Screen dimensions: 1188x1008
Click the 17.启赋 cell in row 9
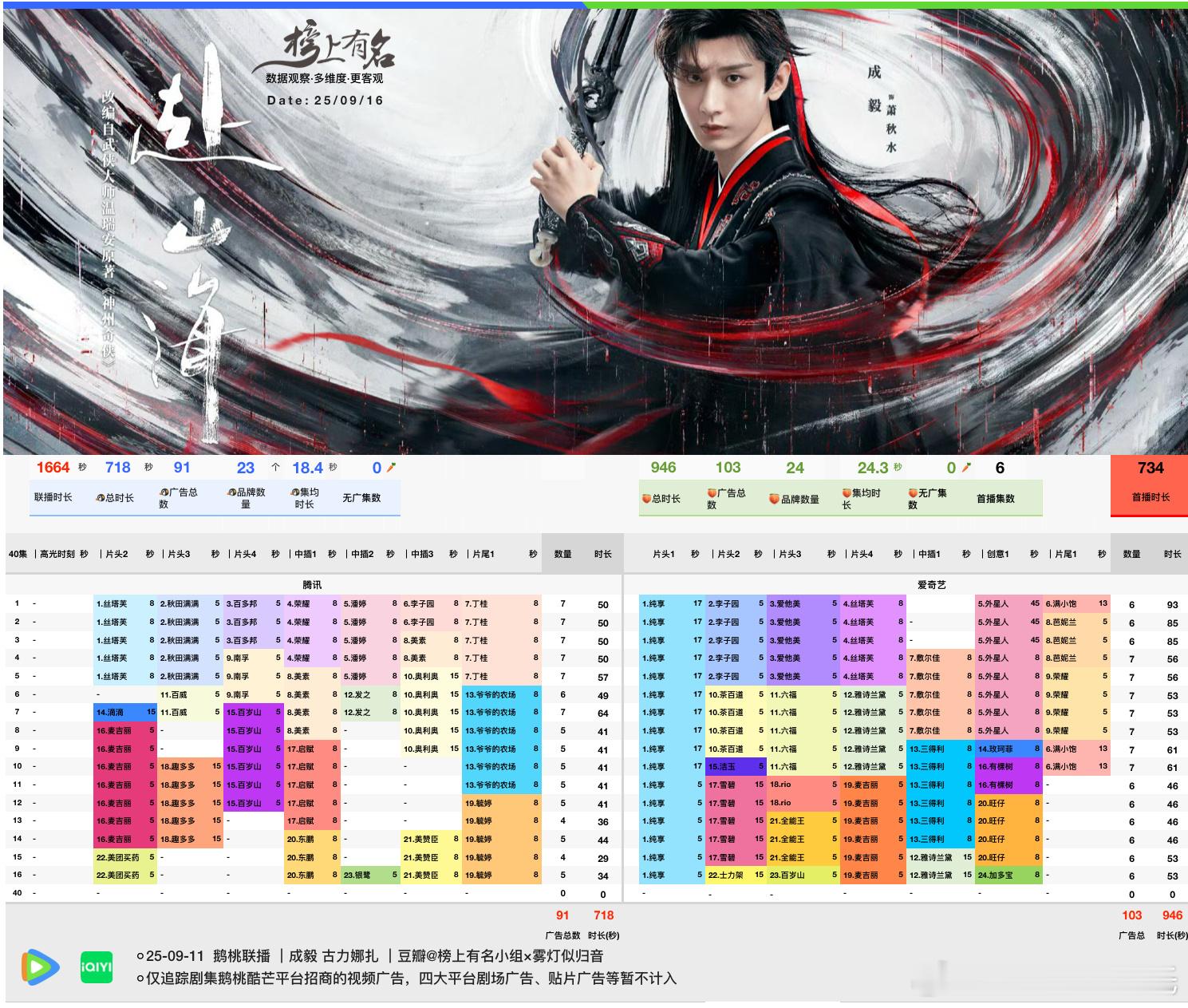pyautogui.click(x=313, y=749)
